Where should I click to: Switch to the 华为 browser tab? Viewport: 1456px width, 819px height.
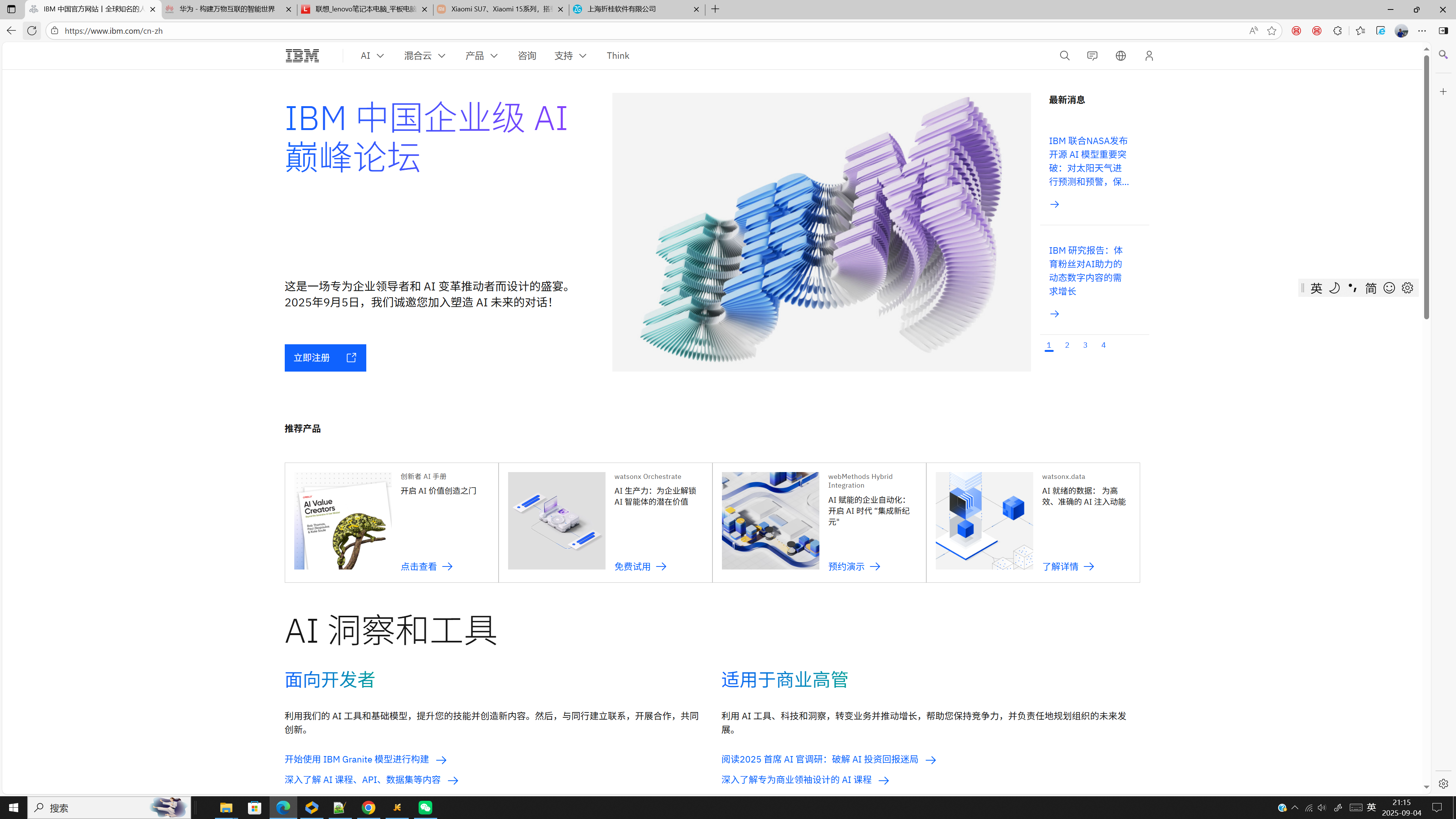pos(228,9)
